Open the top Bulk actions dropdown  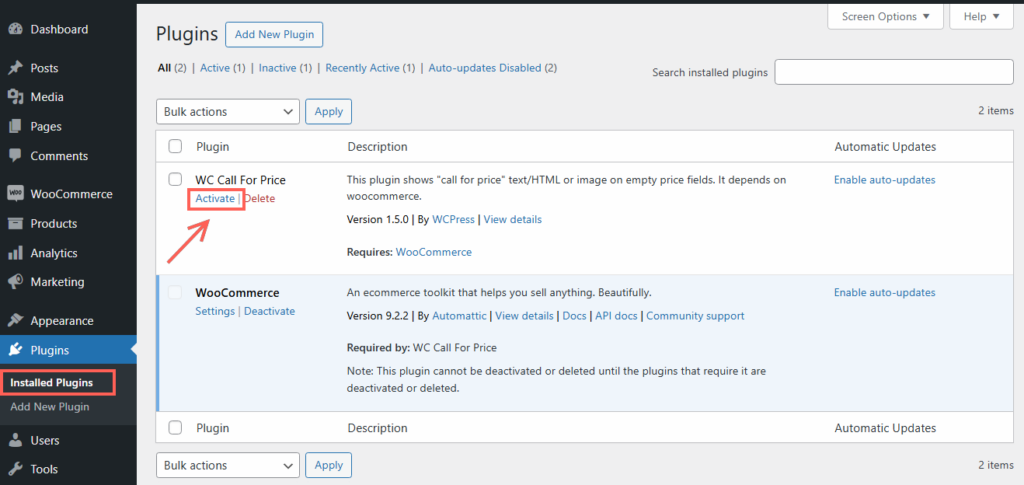(228, 112)
